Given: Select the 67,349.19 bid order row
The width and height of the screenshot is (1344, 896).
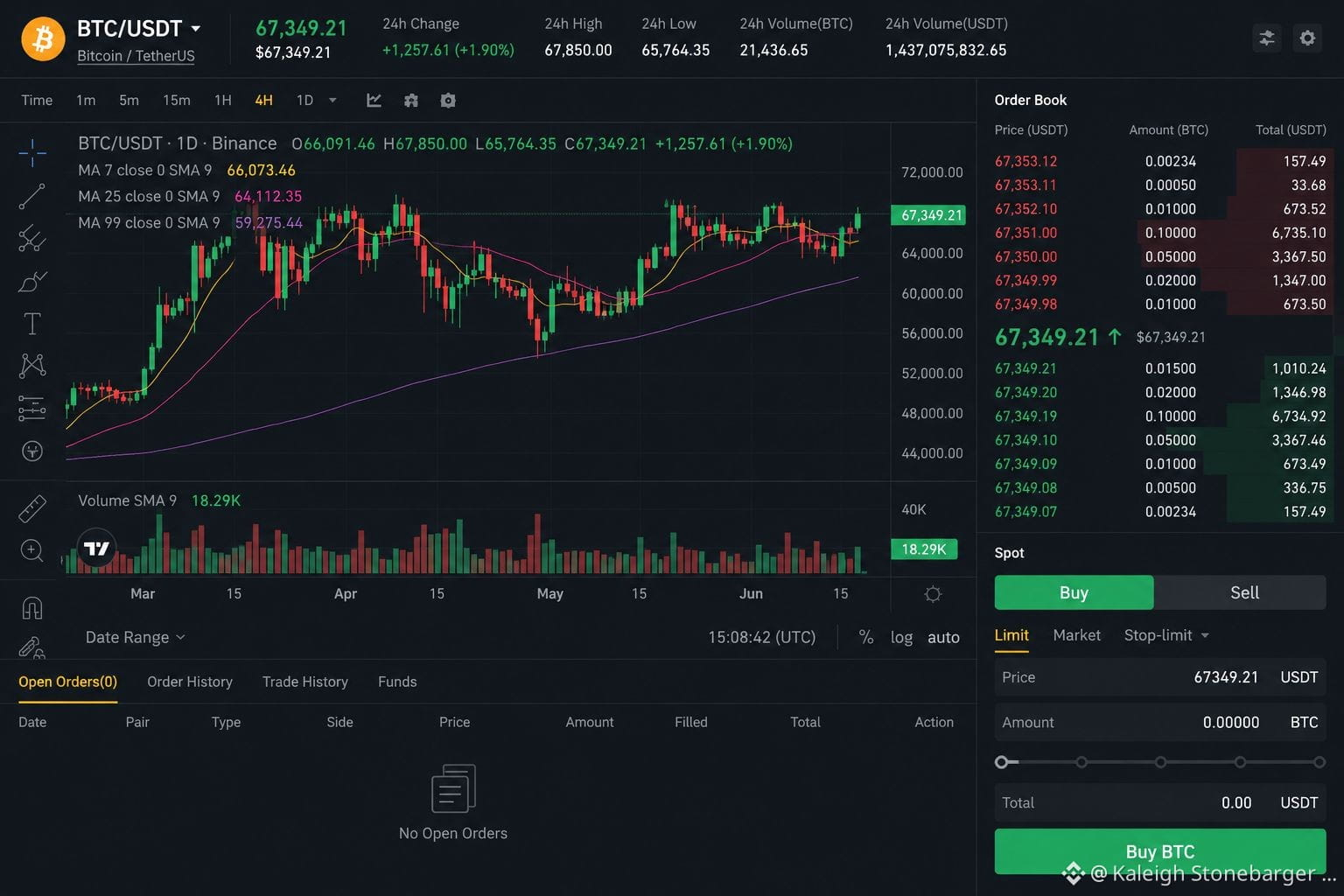Looking at the screenshot, I should point(1160,416).
